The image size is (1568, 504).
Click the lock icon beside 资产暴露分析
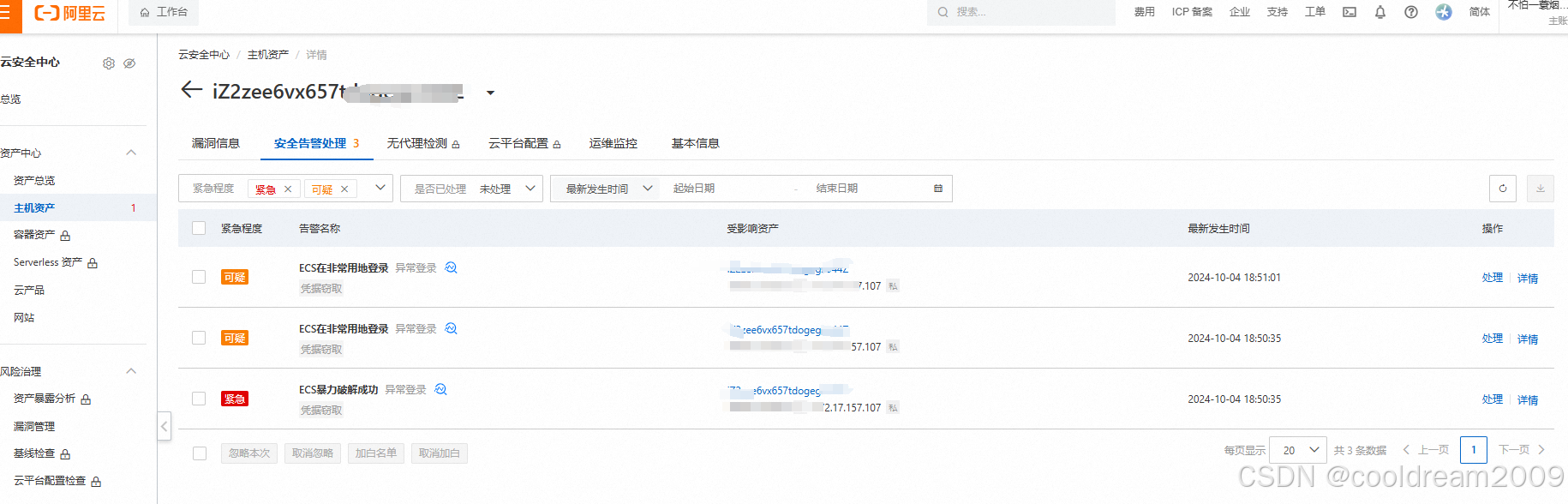click(86, 399)
